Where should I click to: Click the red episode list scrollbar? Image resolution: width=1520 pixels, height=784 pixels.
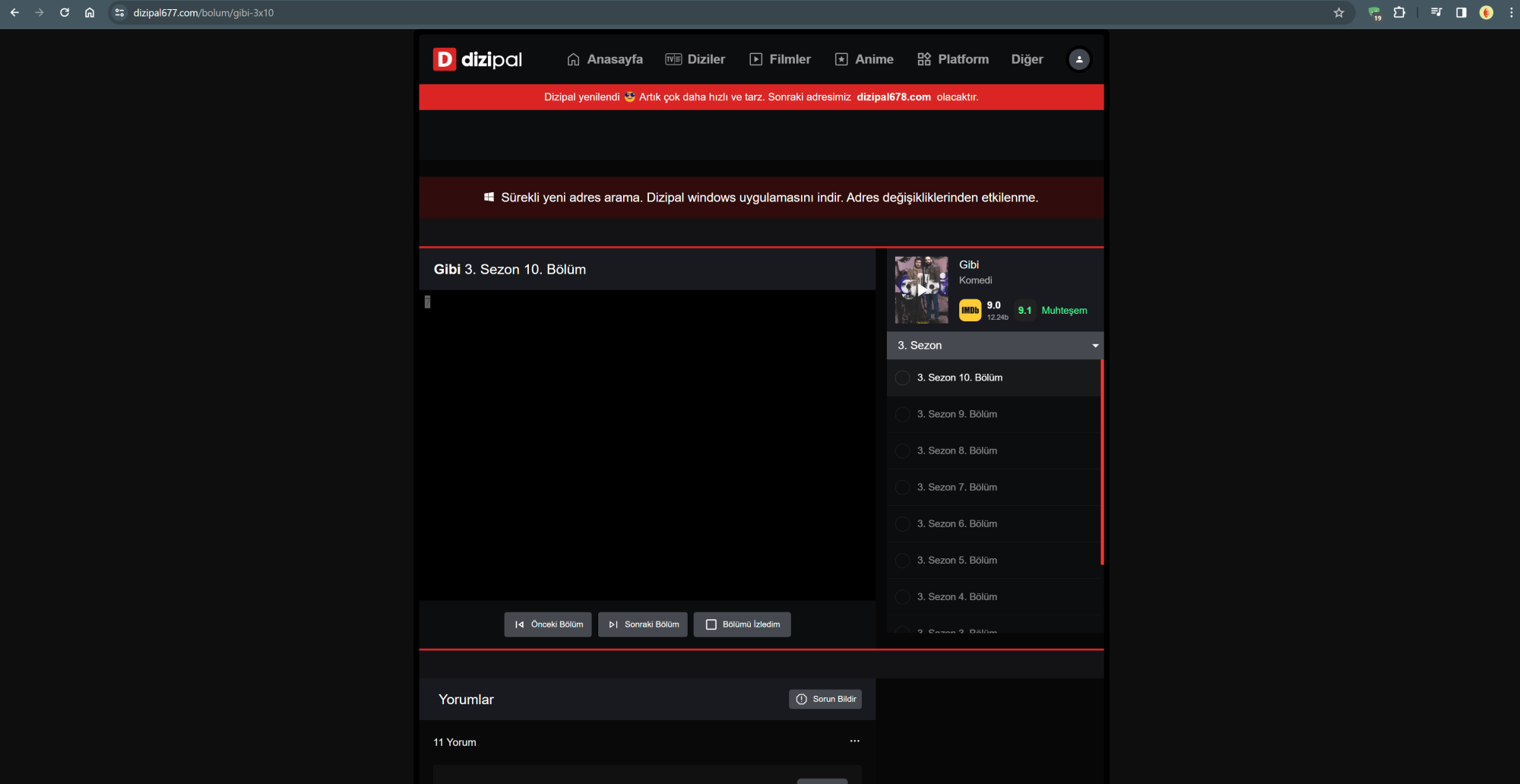[x=1101, y=462]
